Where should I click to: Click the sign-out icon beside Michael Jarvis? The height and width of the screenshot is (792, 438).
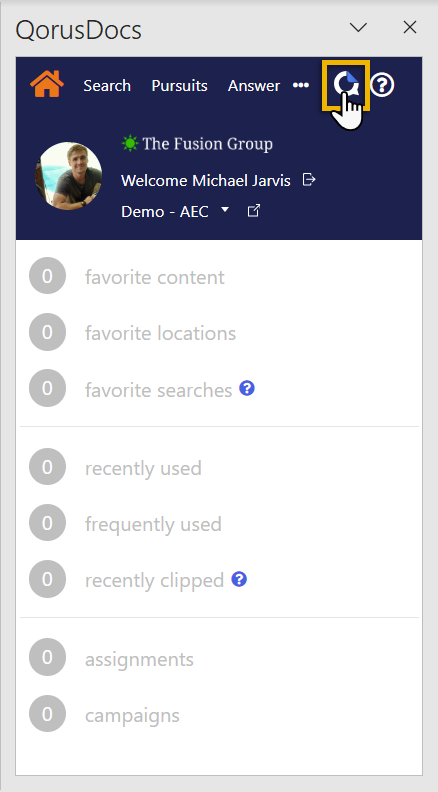[309, 179]
